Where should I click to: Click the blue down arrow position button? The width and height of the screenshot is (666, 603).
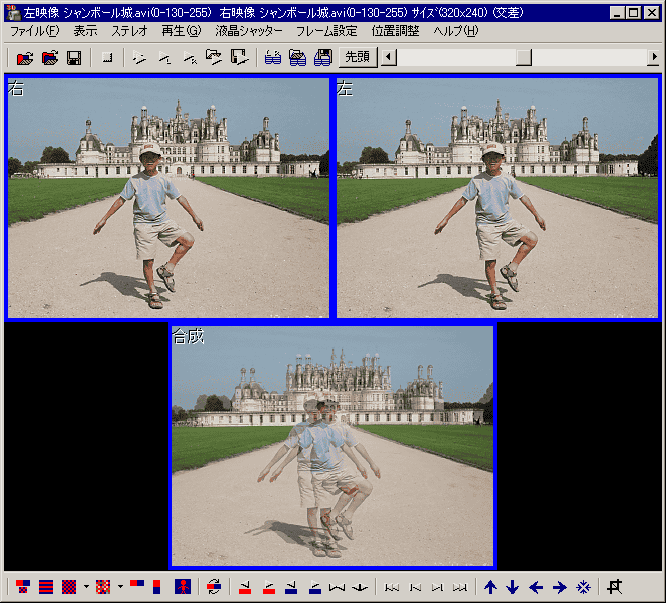point(513,587)
